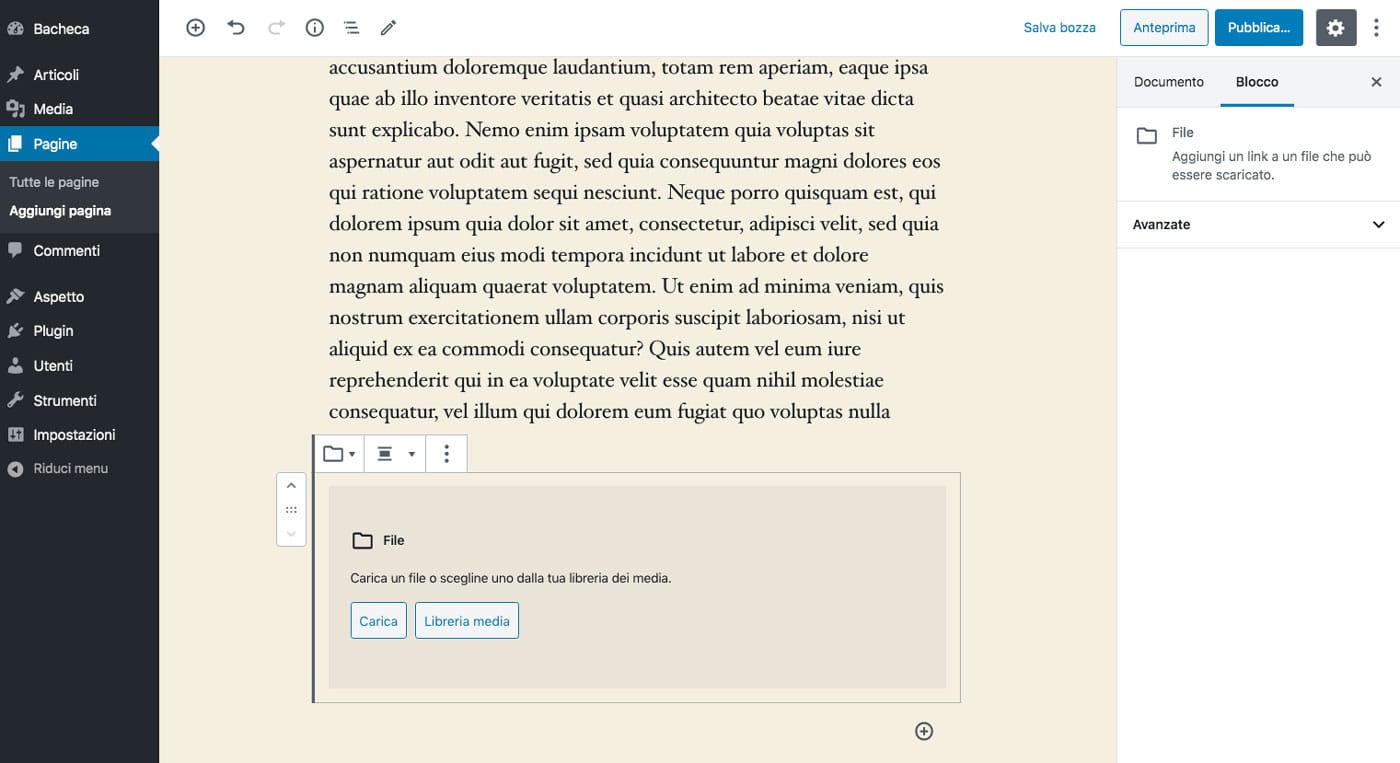The height and width of the screenshot is (763, 1400).
Task: Click the Pubblica button
Action: click(x=1259, y=28)
